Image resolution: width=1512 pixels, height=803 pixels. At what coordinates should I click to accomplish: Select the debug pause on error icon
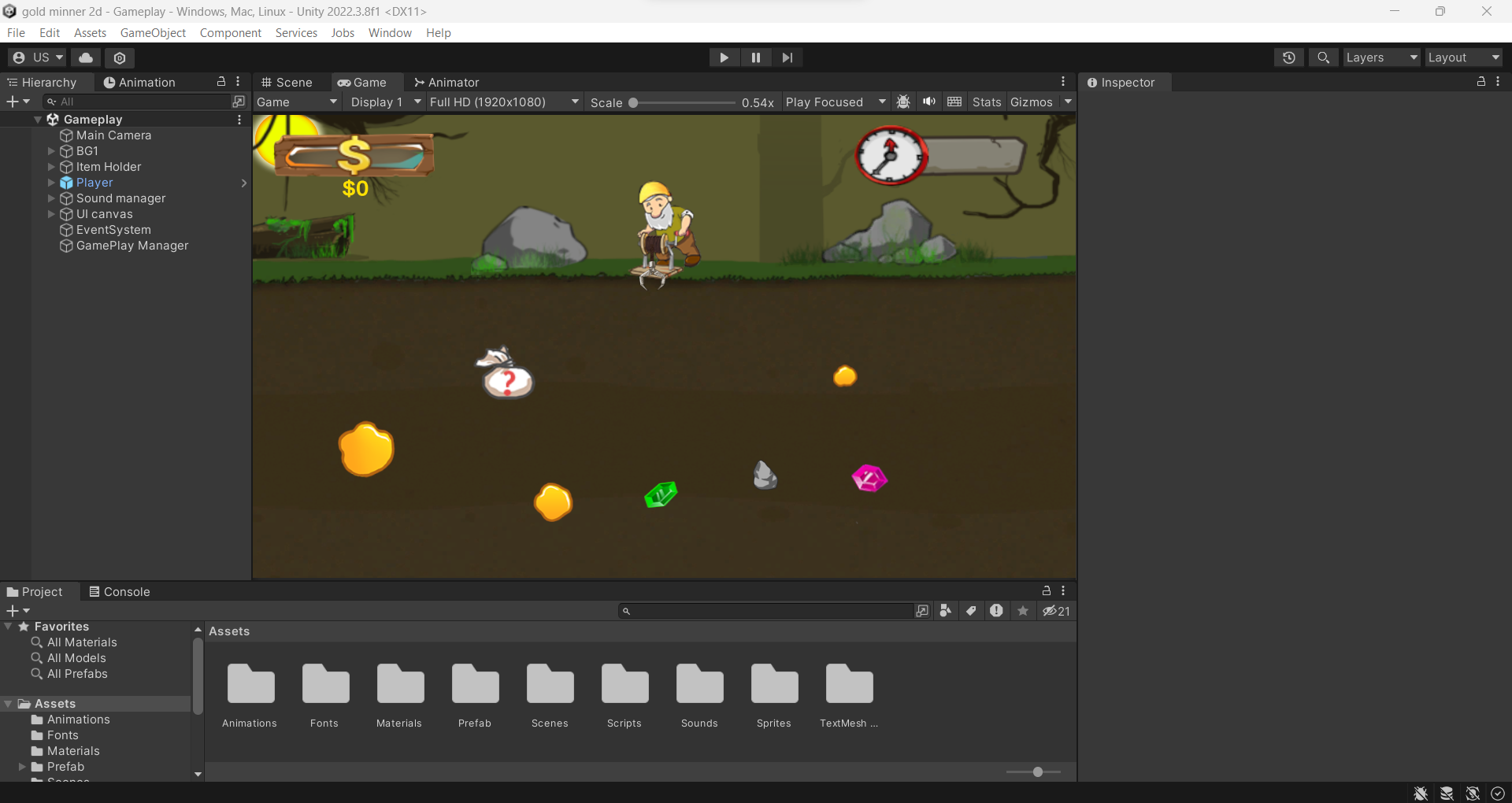point(902,102)
